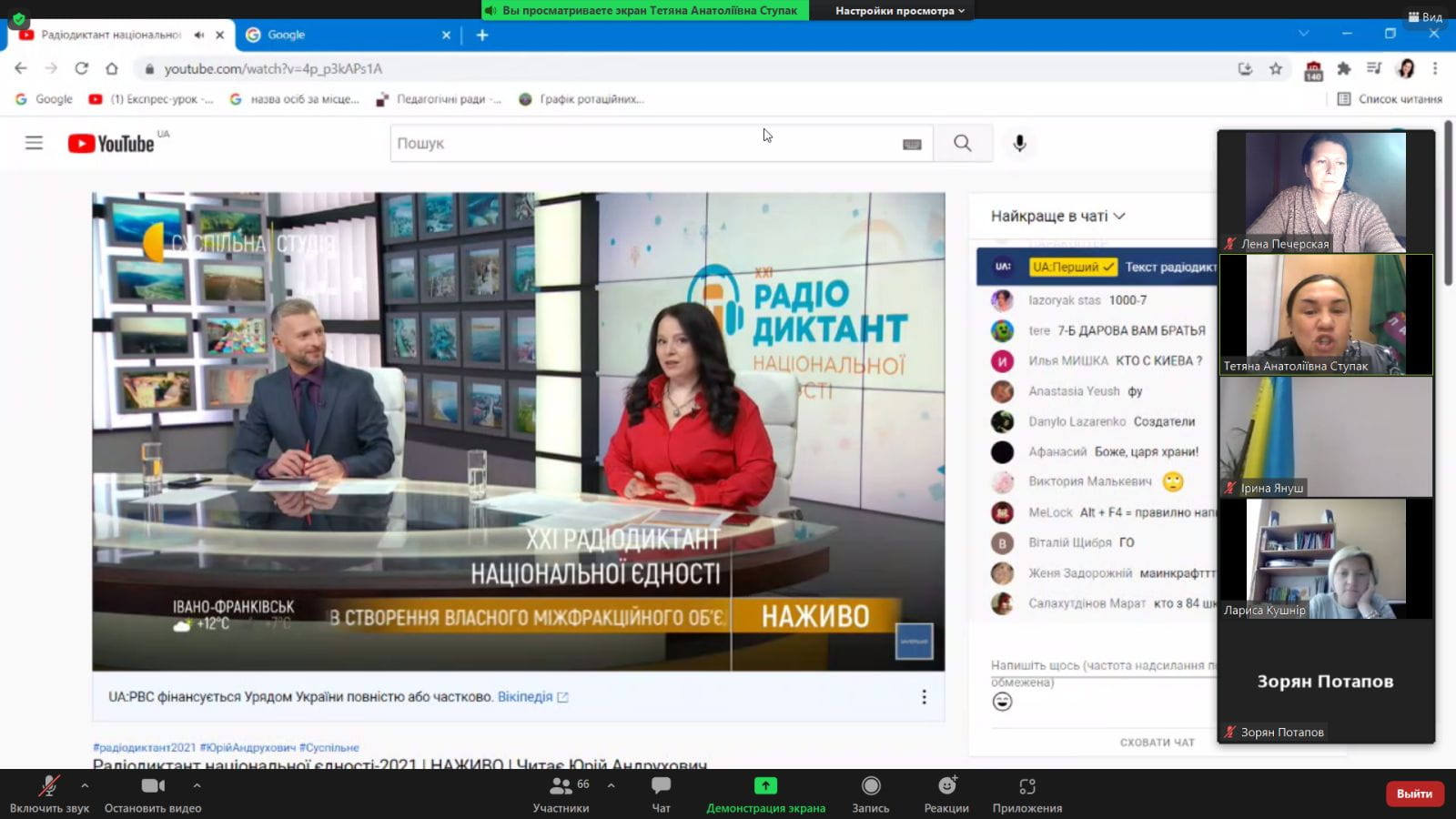This screenshot has height=819, width=1456.
Task: Expand audio options arrow beside microphone
Action: (x=85, y=785)
